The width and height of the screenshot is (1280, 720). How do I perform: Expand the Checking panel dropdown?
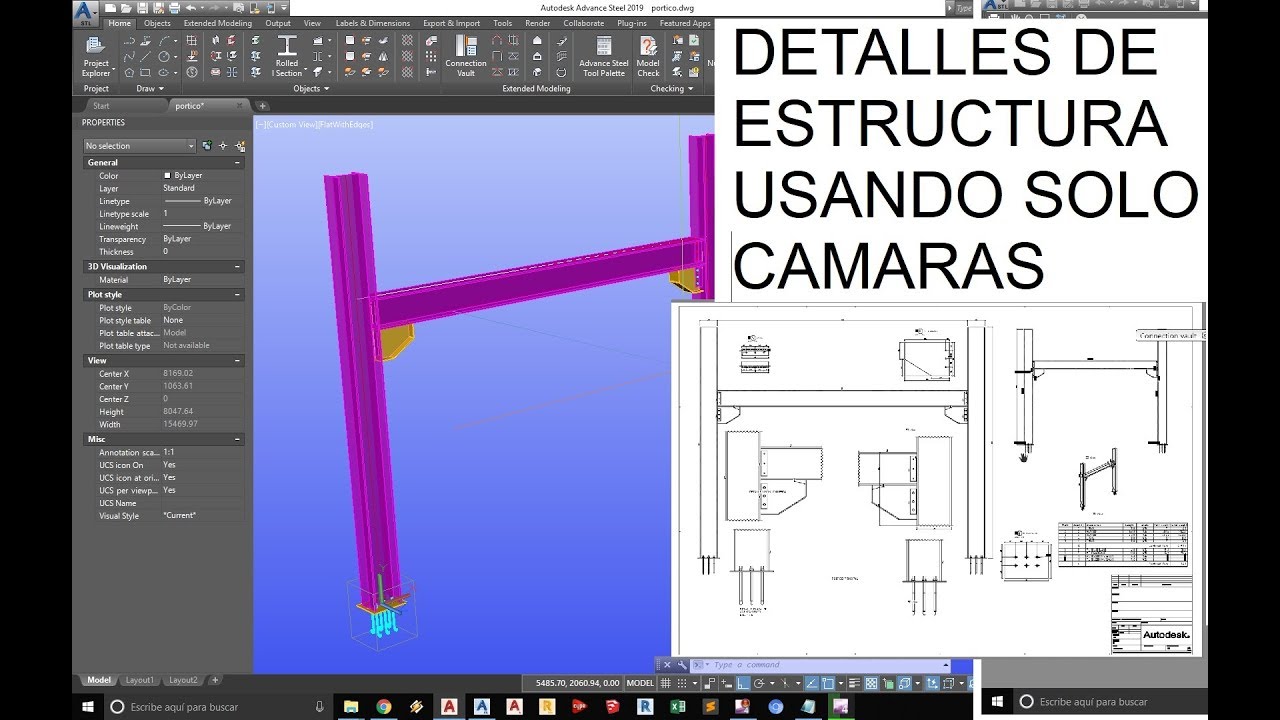click(x=672, y=89)
